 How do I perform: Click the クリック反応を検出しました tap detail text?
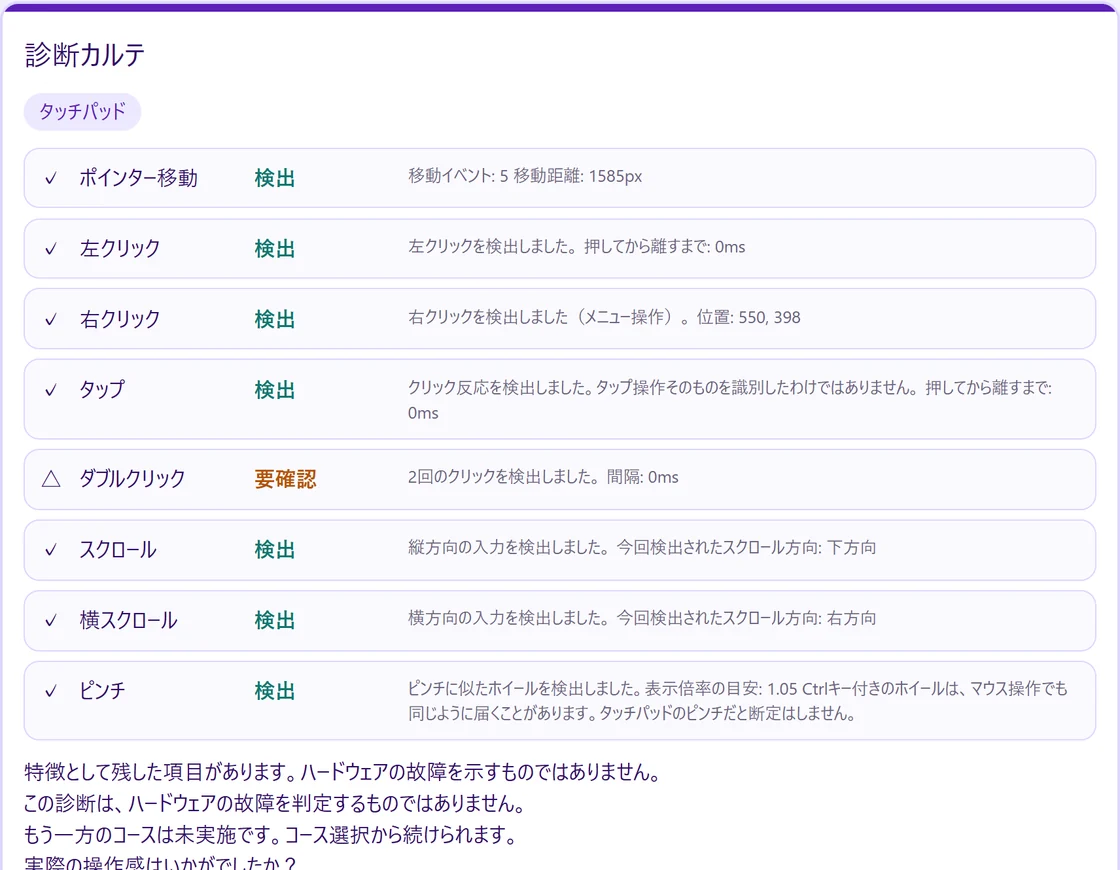tap(730, 401)
